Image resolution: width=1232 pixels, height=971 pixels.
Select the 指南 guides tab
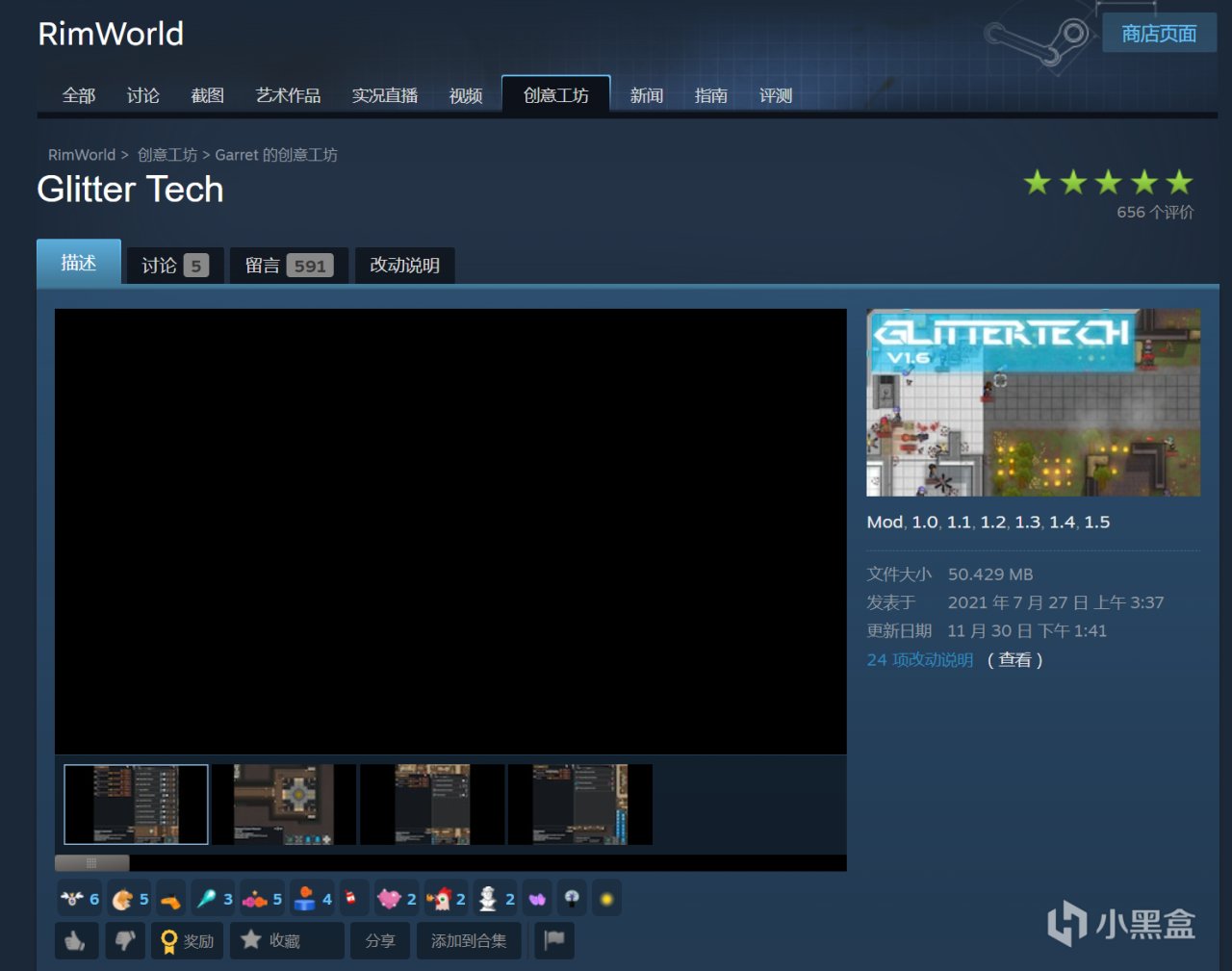tap(710, 95)
